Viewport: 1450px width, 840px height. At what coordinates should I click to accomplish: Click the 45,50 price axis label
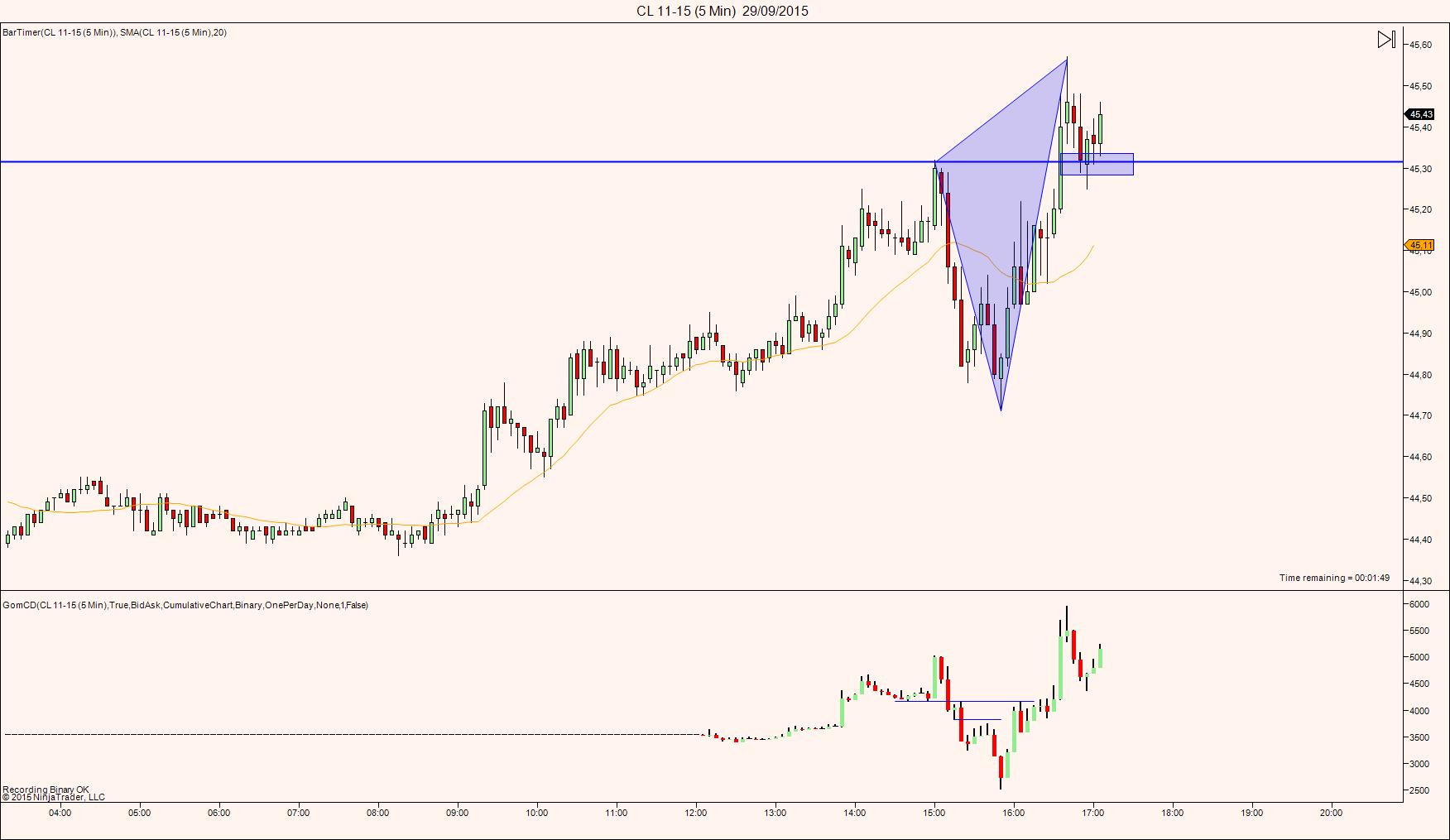[1420, 86]
